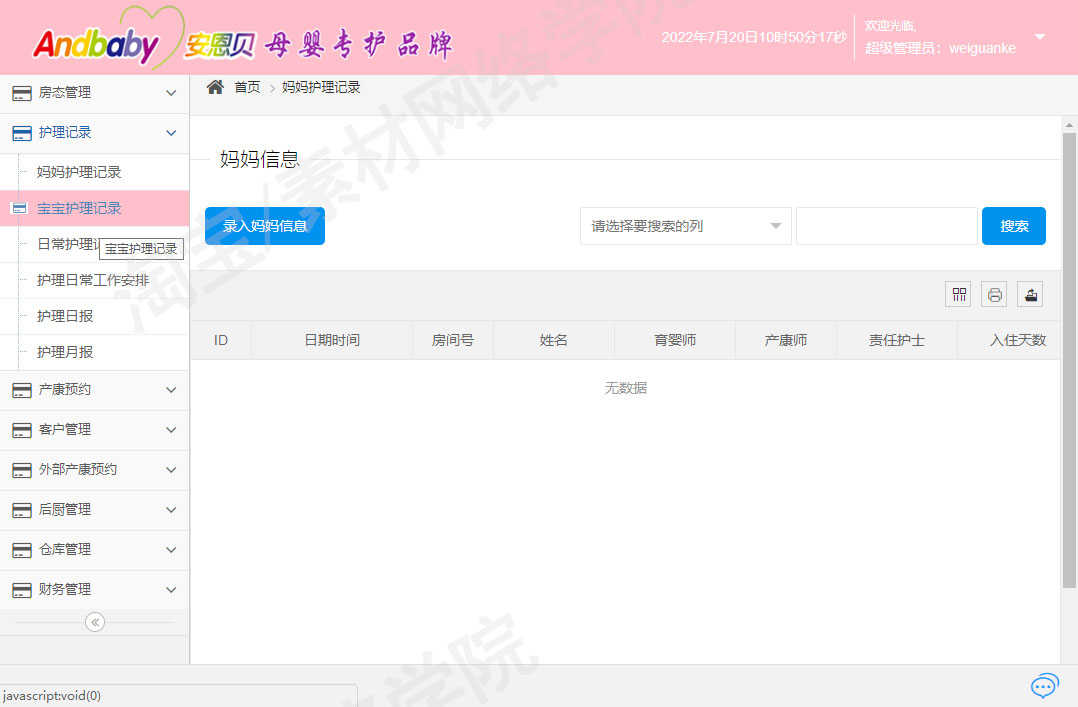The image size is (1078, 707).
Task: Click the 外部产康预约 card icon
Action: tap(22, 470)
